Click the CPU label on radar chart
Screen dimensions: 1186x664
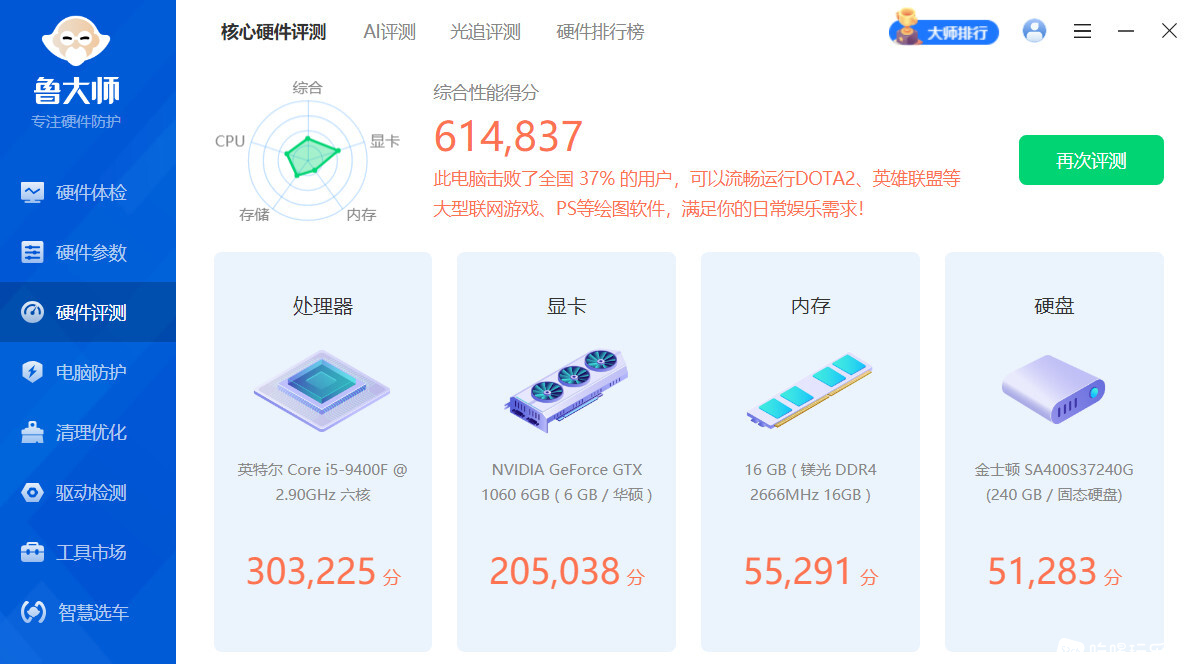[x=230, y=141]
